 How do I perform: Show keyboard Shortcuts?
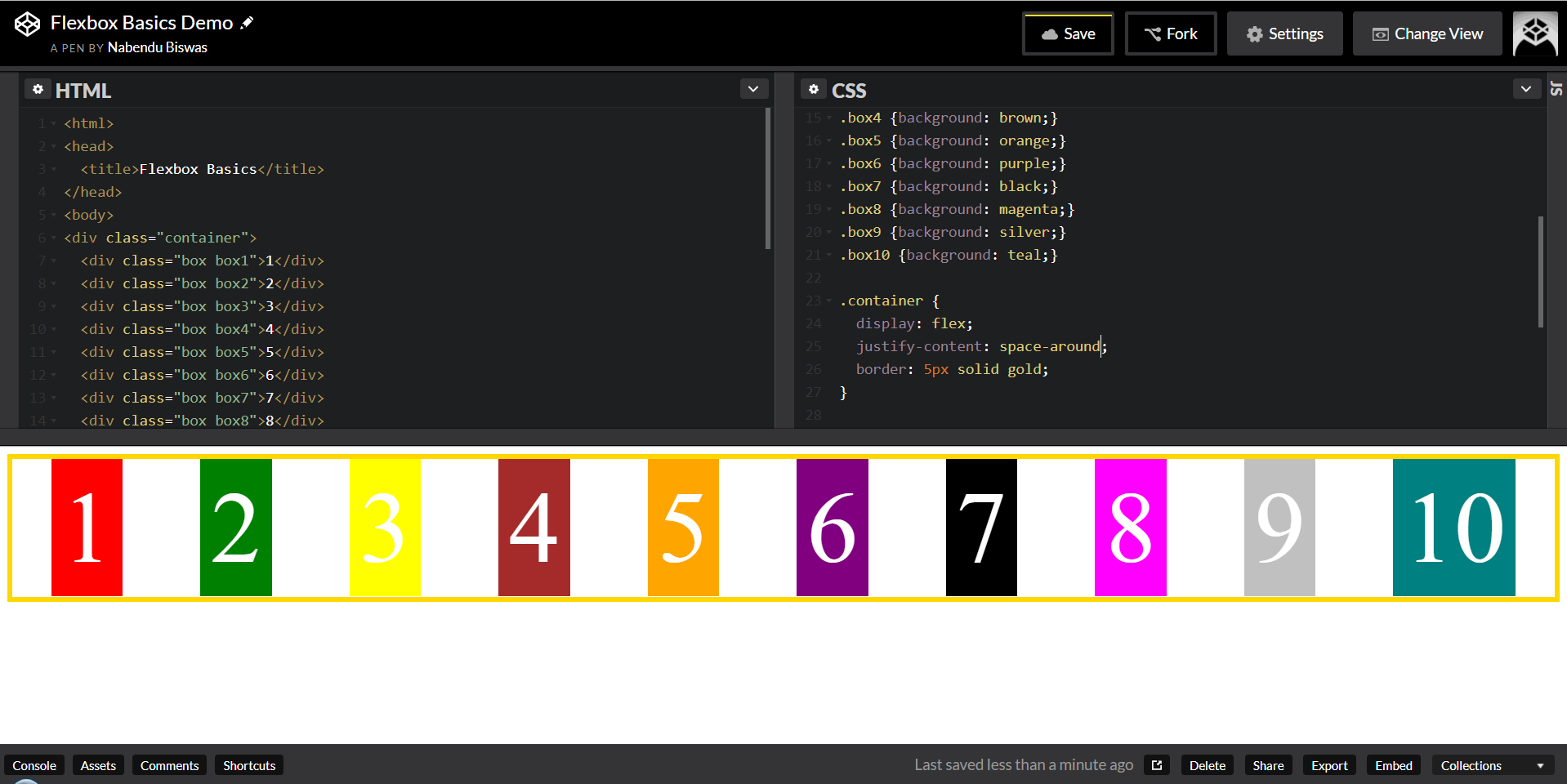pyautogui.click(x=249, y=765)
